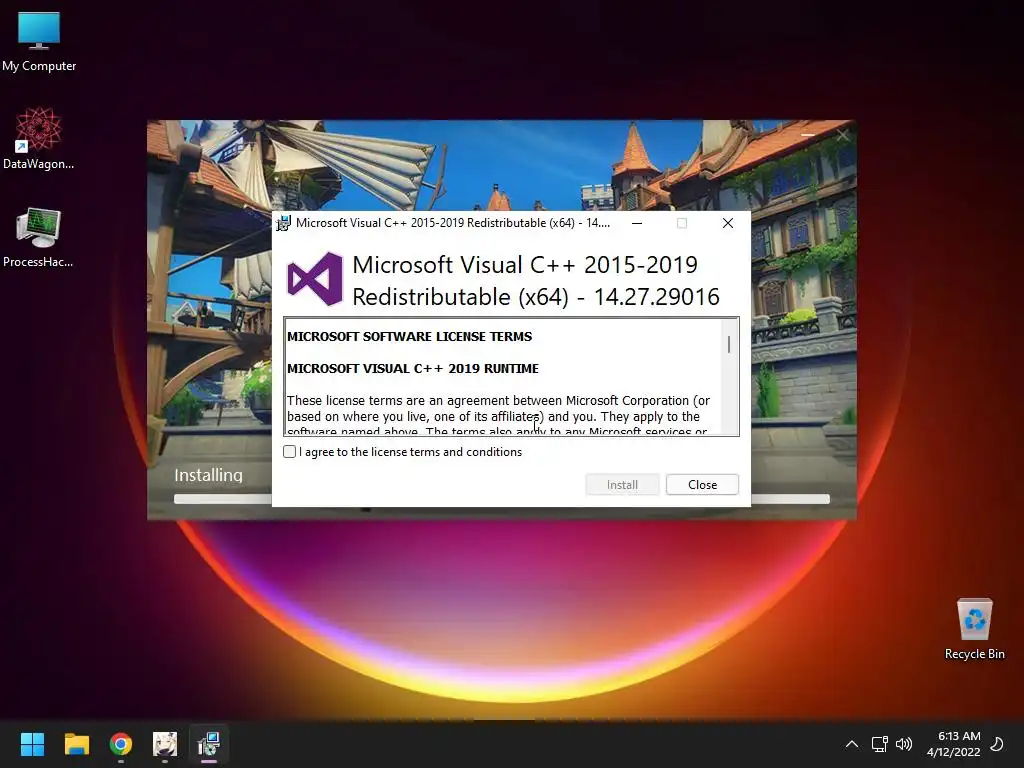Click the license text scrollbar thumb
Screen dimensions: 1024x768
point(729,344)
